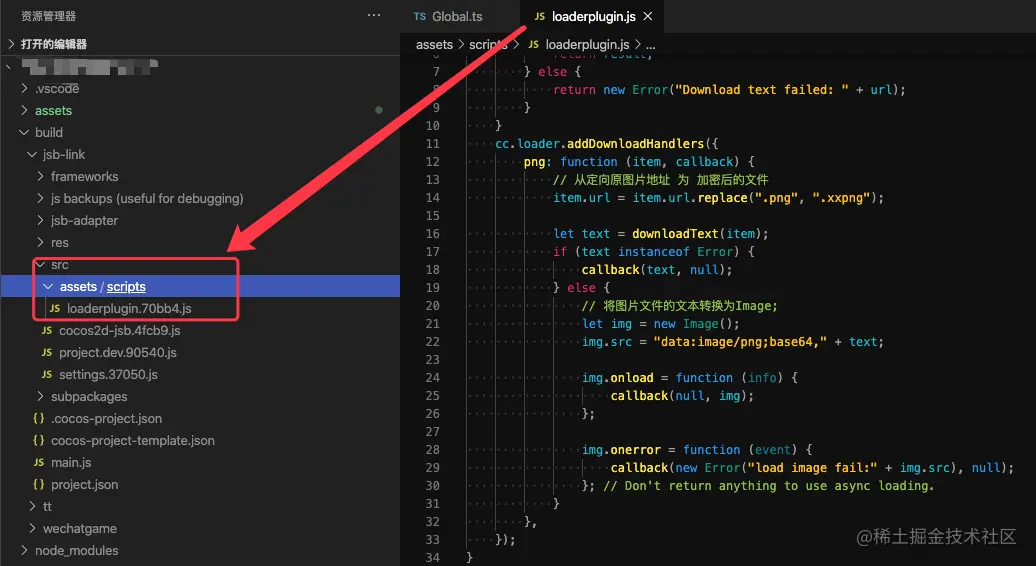1036x566 pixels.
Task: Click the loaderplugin.js breadcrumb segment
Action: click(587, 45)
